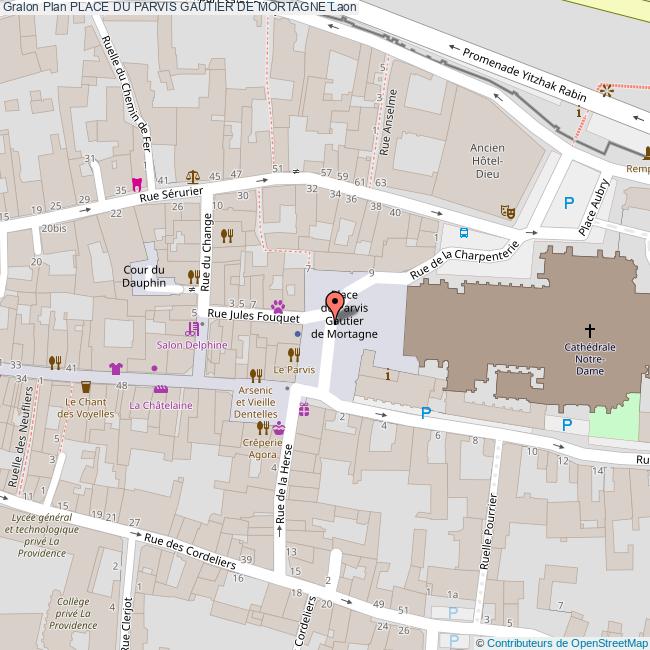Click the theatre masks icon by Ancien Hôtel-Dieu
650x650 pixels.
coord(507,212)
